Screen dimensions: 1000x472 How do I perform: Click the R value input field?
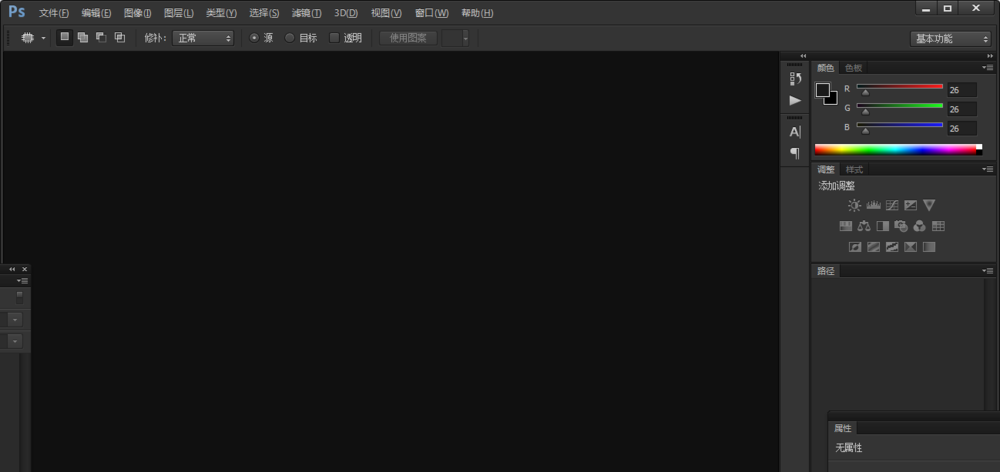961,90
